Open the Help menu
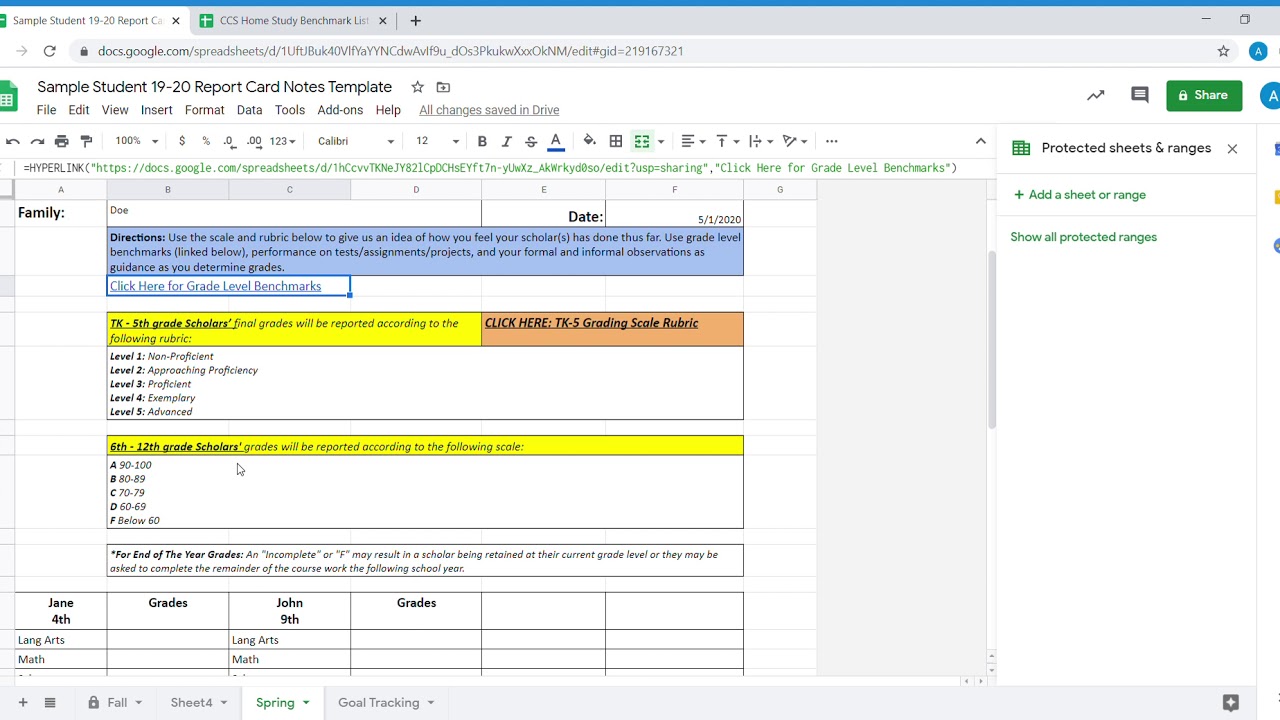The width and height of the screenshot is (1280, 720). pos(388,110)
